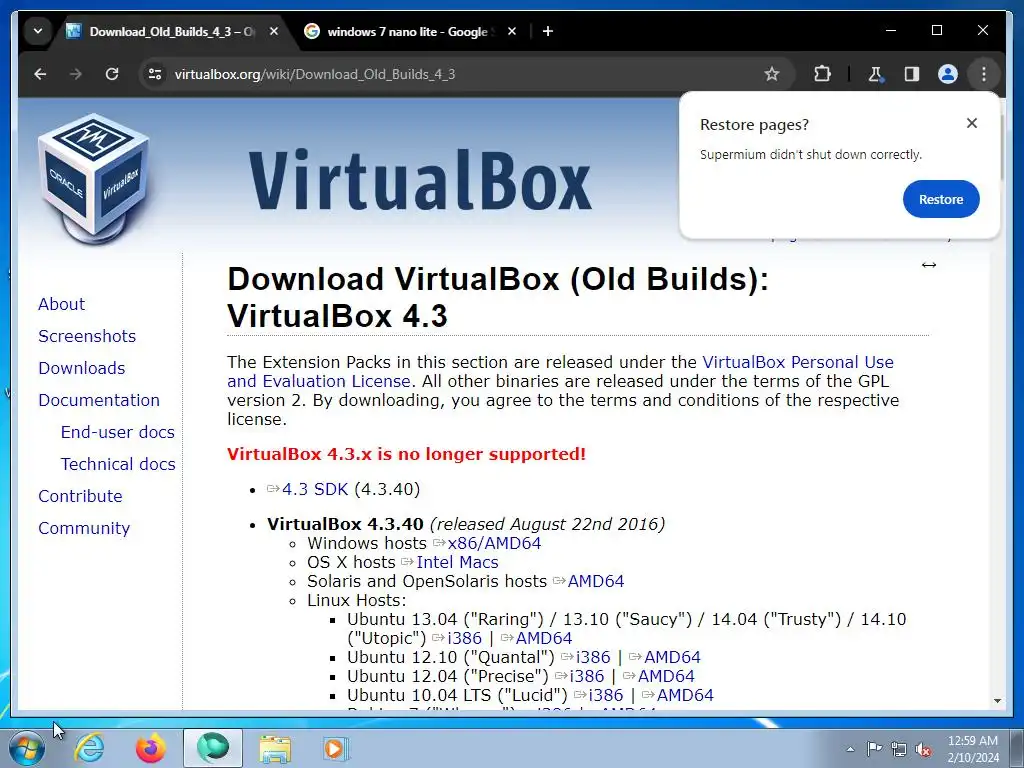The height and width of the screenshot is (768, 1024).
Task: Open the profile avatar menu
Action: coord(948,74)
